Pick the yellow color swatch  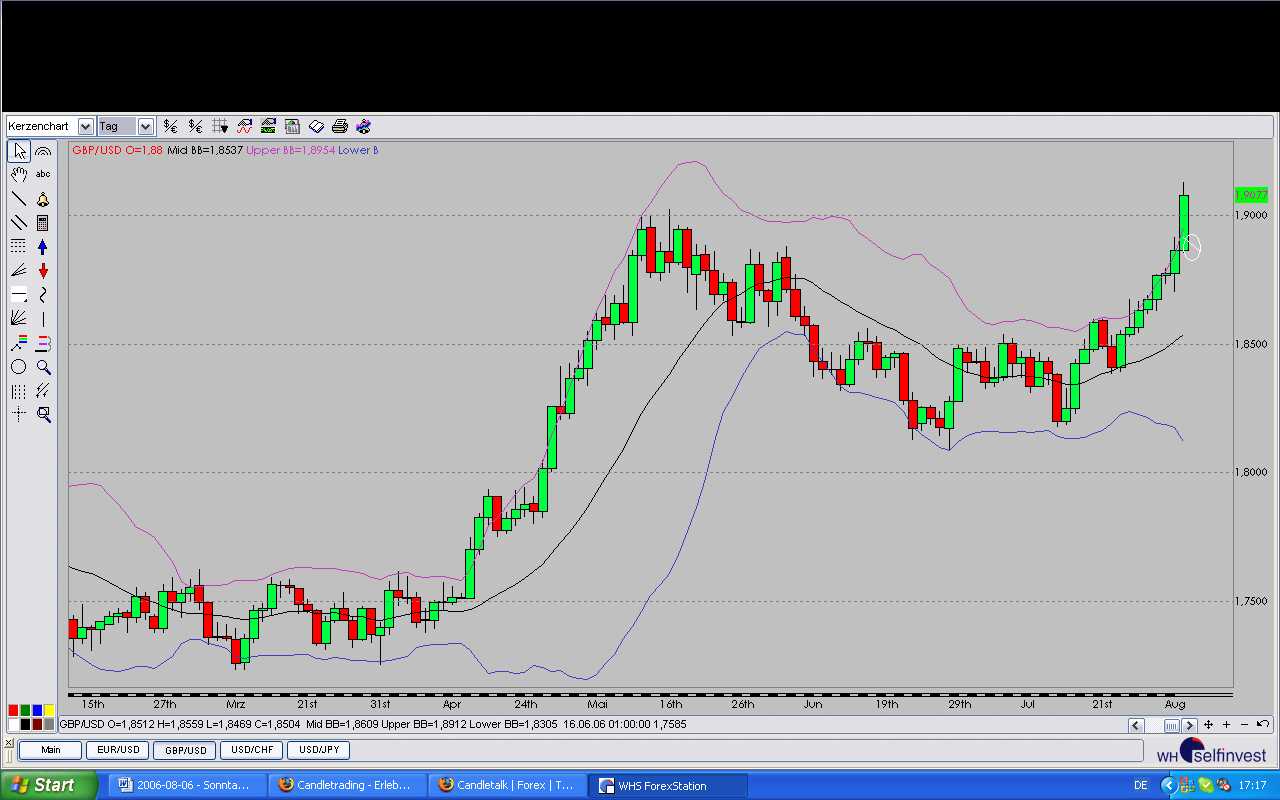tap(49, 711)
